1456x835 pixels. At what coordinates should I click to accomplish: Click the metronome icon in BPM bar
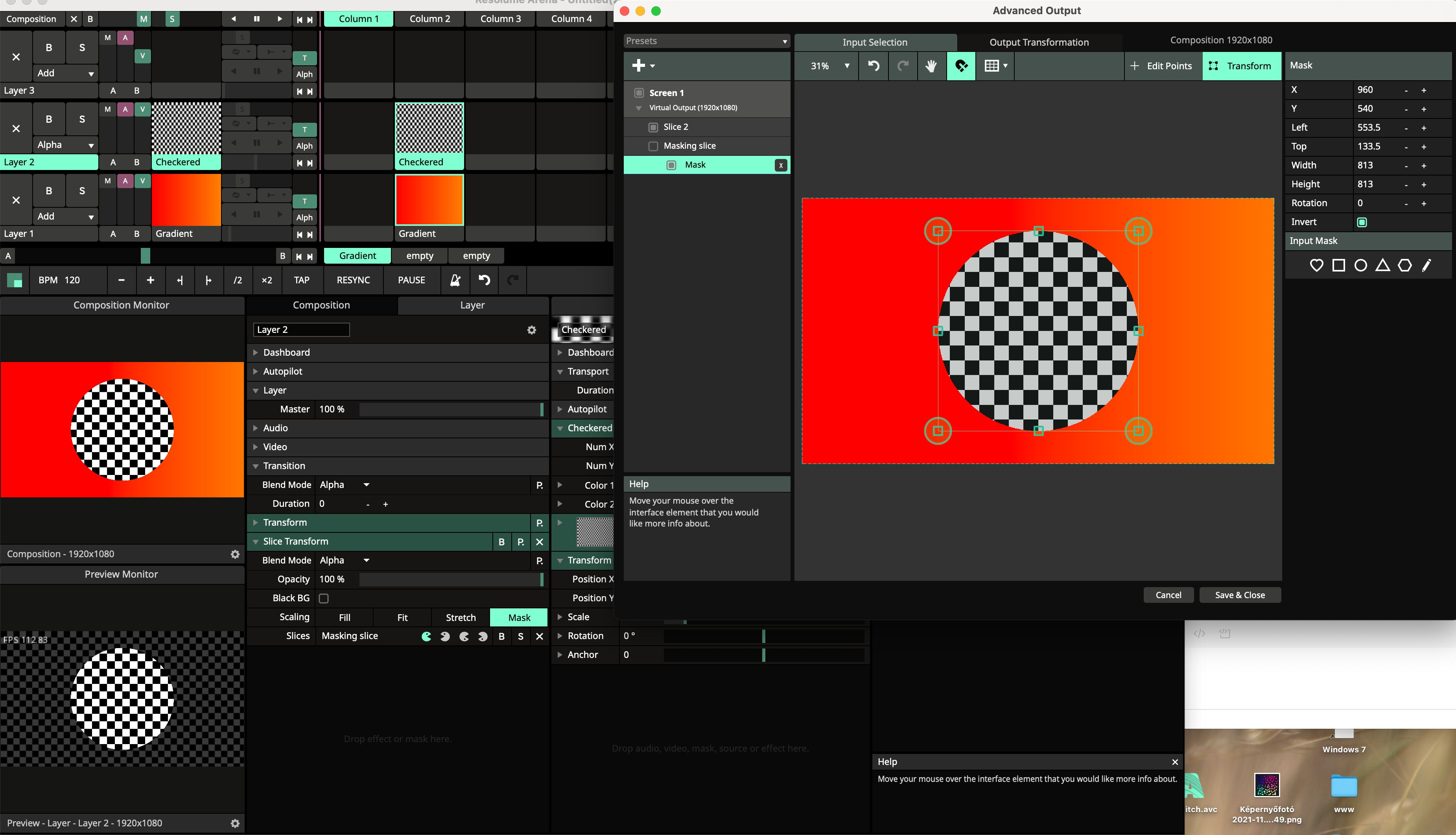(455, 280)
